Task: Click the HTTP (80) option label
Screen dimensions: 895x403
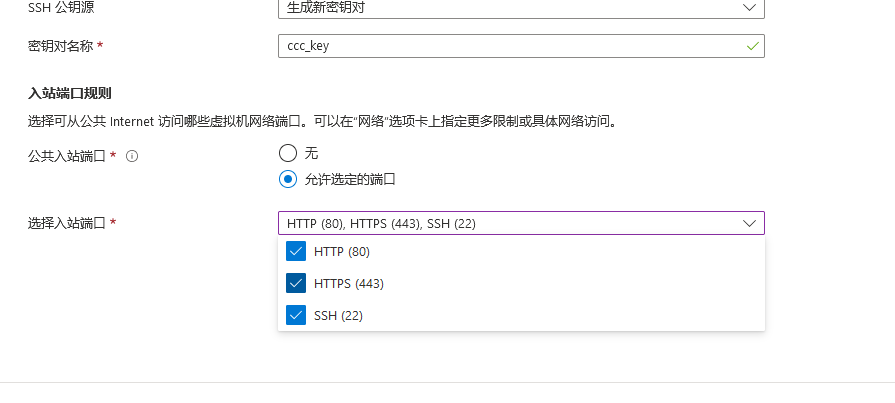Action: [x=342, y=251]
